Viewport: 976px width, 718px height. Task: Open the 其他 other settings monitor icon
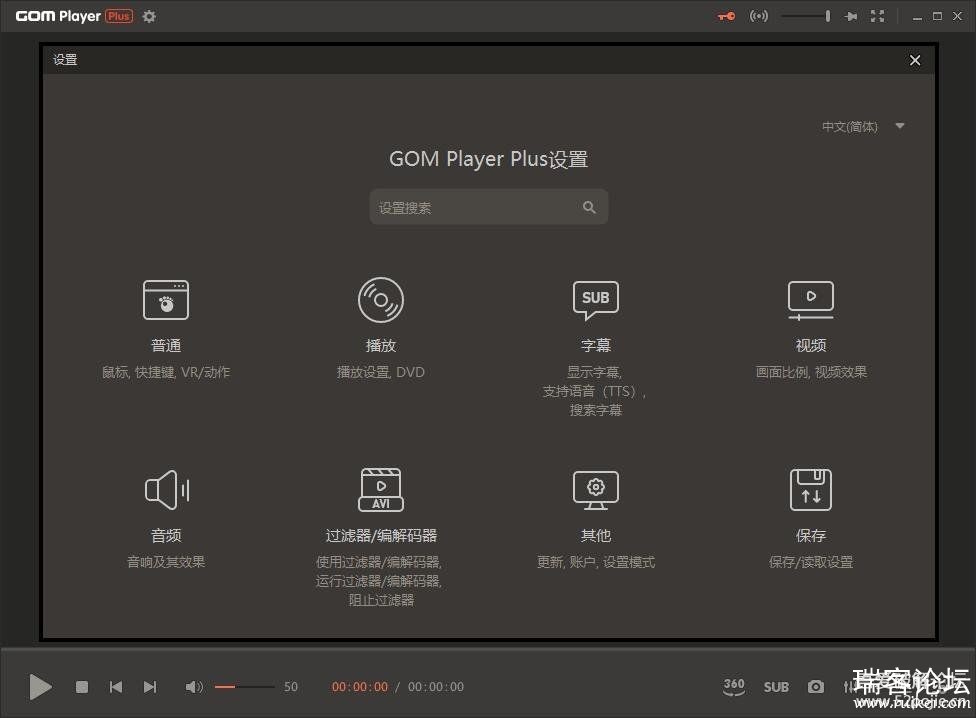pyautogui.click(x=595, y=490)
